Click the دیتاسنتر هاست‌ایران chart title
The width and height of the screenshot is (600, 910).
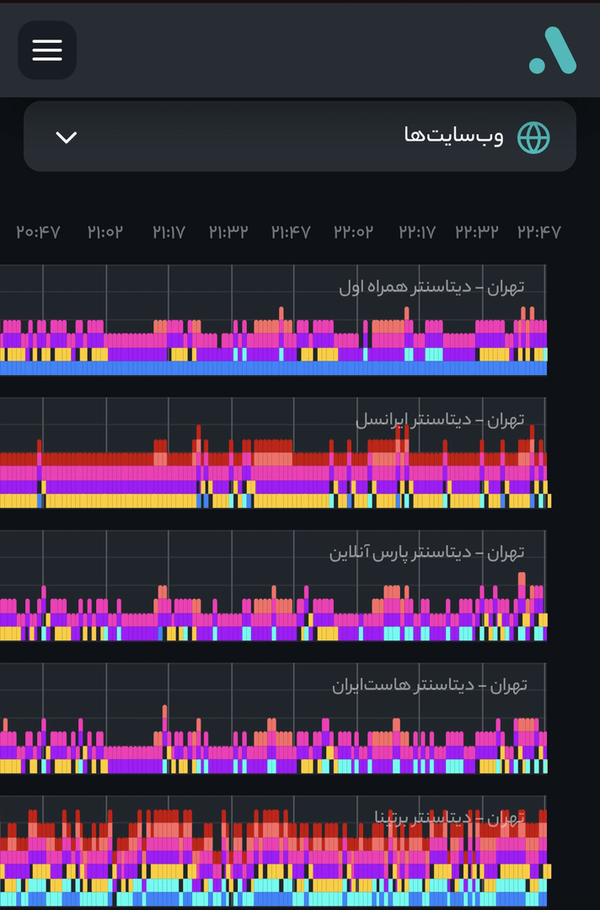click(x=429, y=686)
